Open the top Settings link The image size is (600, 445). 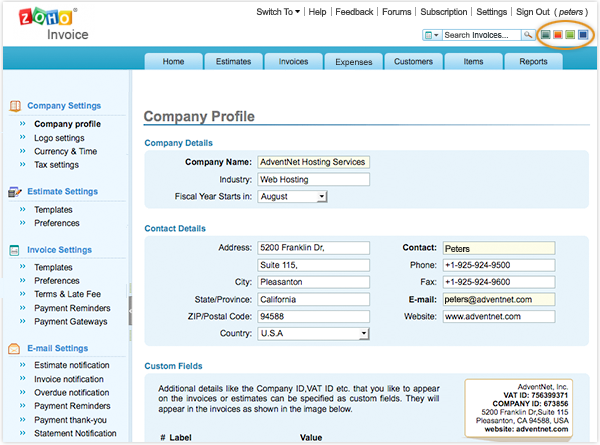491,12
